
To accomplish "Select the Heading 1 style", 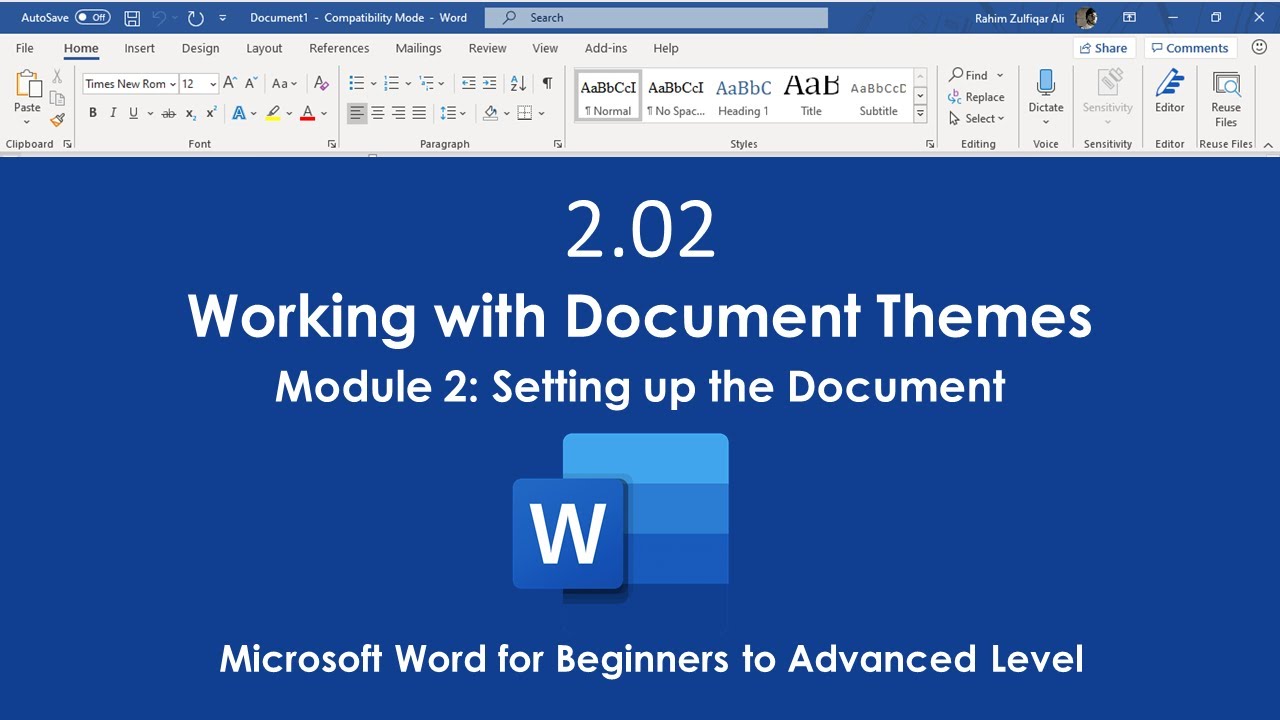I will pyautogui.click(x=743, y=97).
